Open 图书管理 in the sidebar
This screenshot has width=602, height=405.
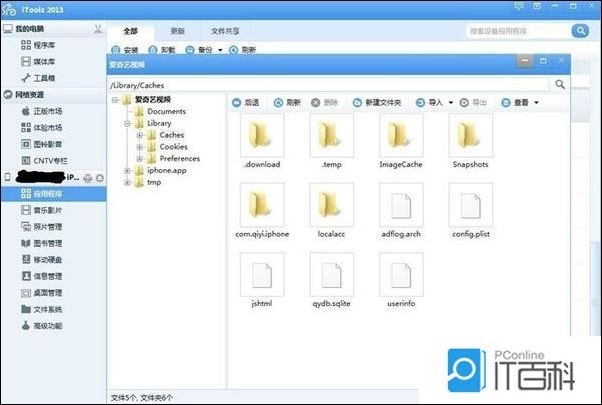(x=41, y=243)
